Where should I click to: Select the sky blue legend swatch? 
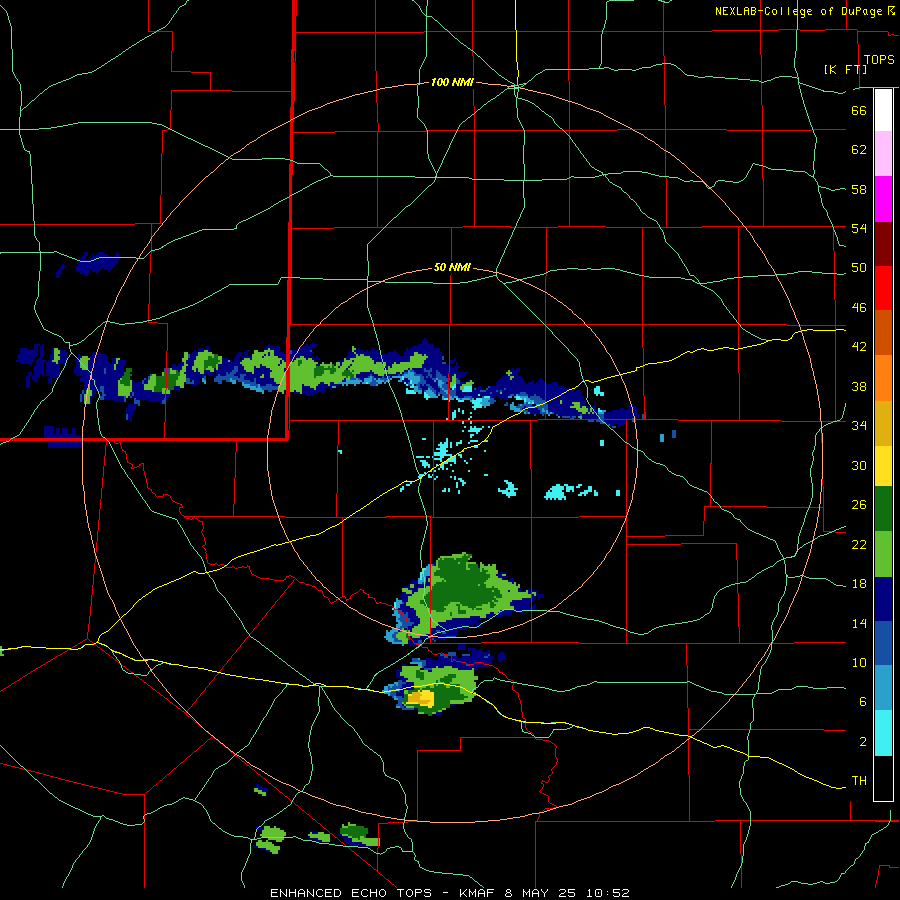(883, 688)
